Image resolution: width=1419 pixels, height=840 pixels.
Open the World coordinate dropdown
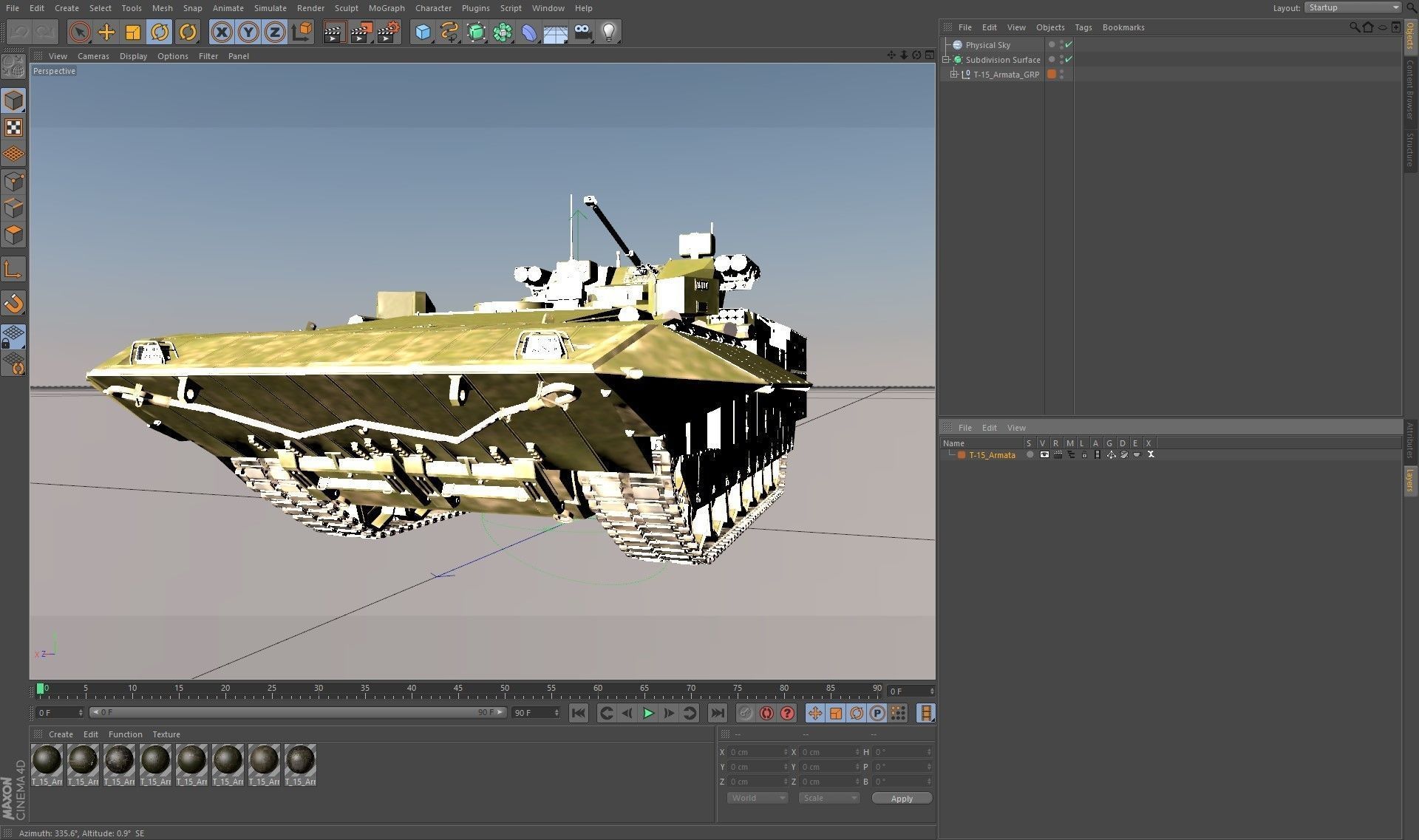pos(758,798)
